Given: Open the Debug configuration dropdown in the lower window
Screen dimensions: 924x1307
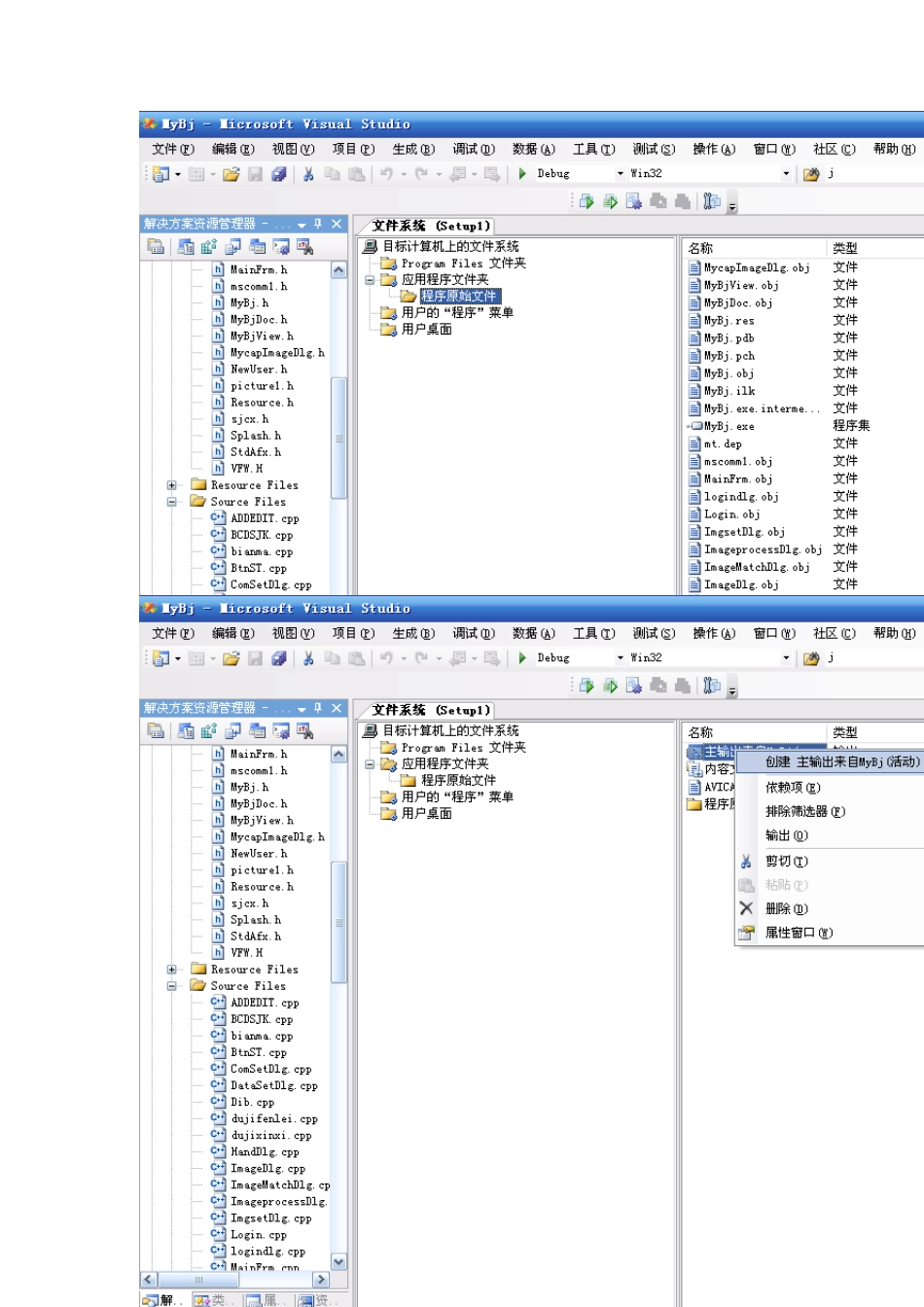Looking at the screenshot, I should [x=621, y=658].
